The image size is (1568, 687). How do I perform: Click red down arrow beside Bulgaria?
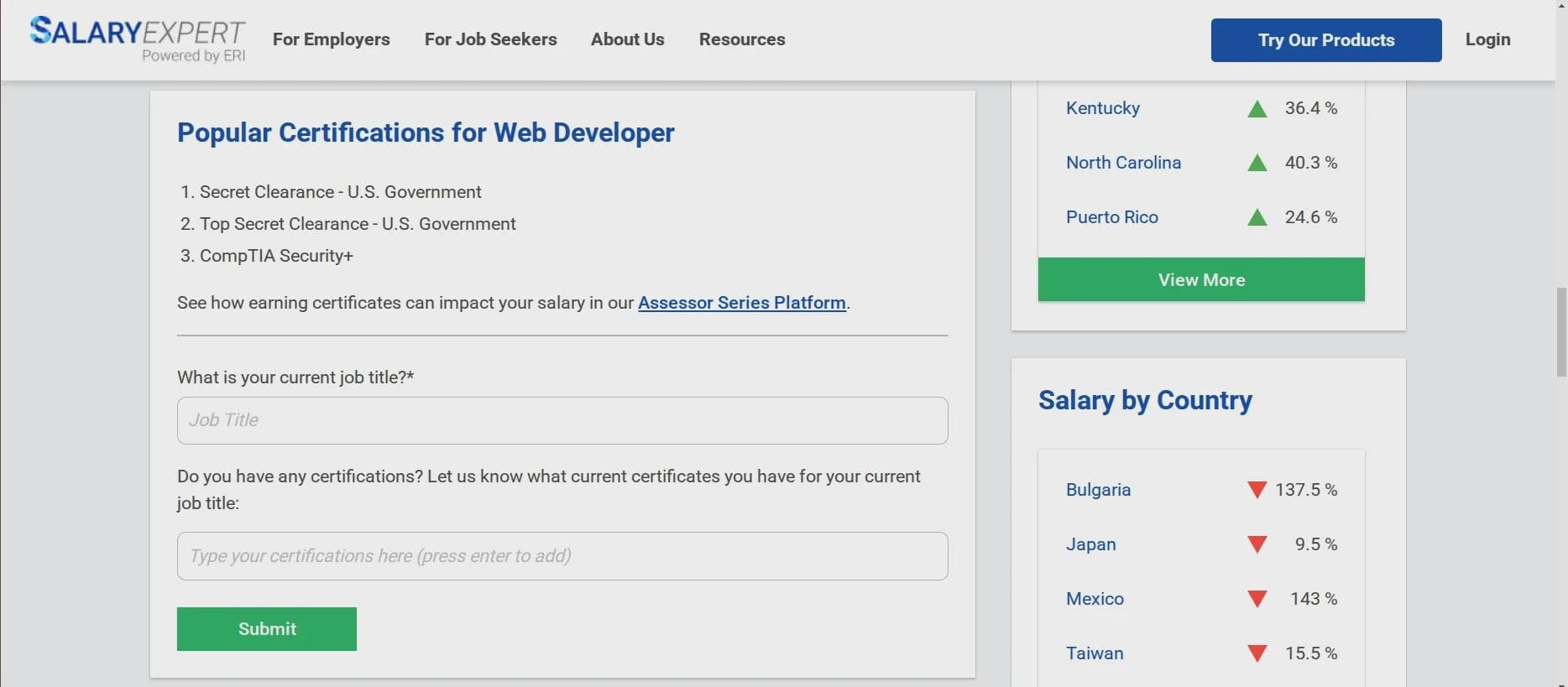(x=1257, y=490)
